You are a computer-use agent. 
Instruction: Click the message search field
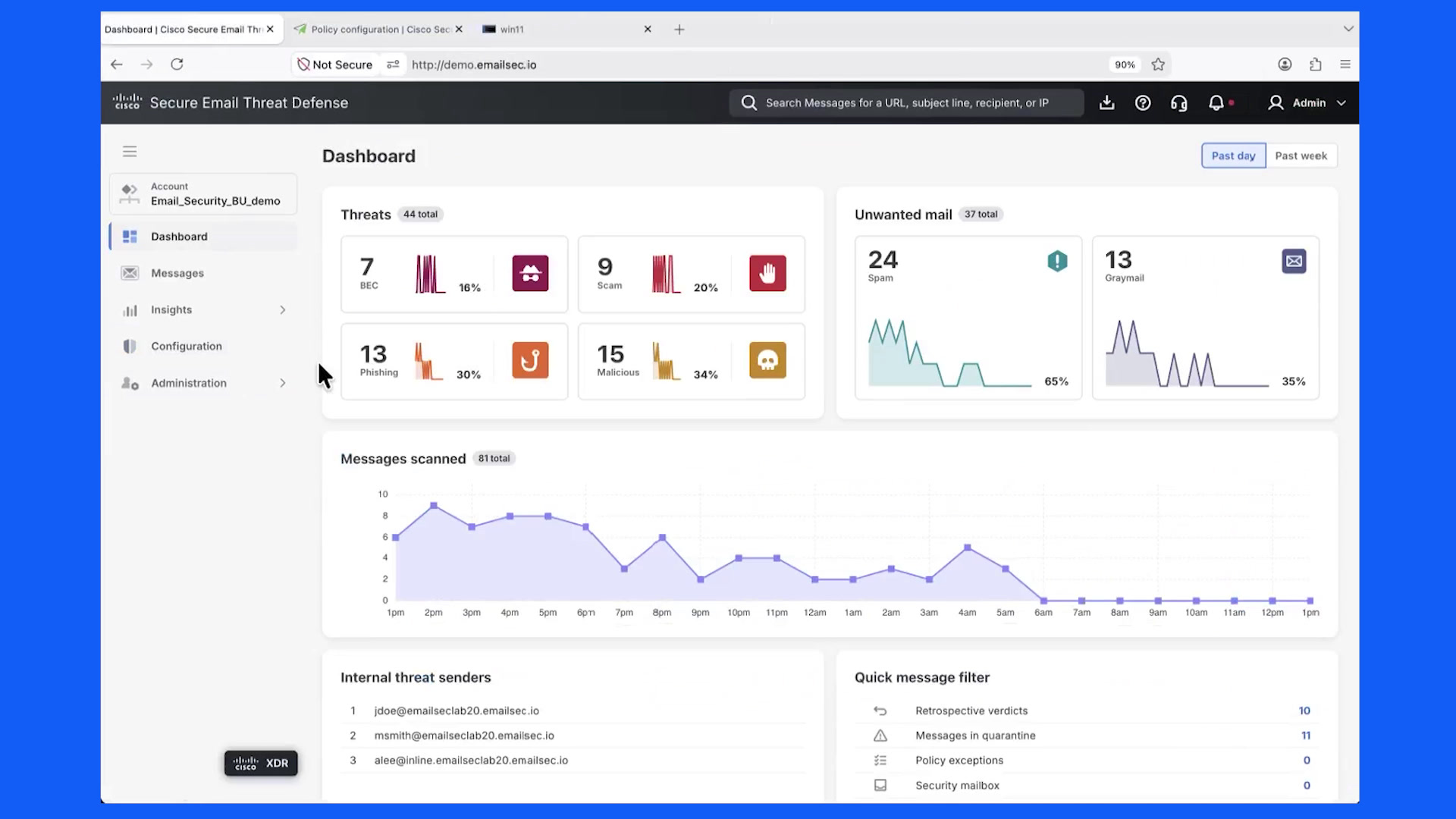pyautogui.click(x=906, y=102)
